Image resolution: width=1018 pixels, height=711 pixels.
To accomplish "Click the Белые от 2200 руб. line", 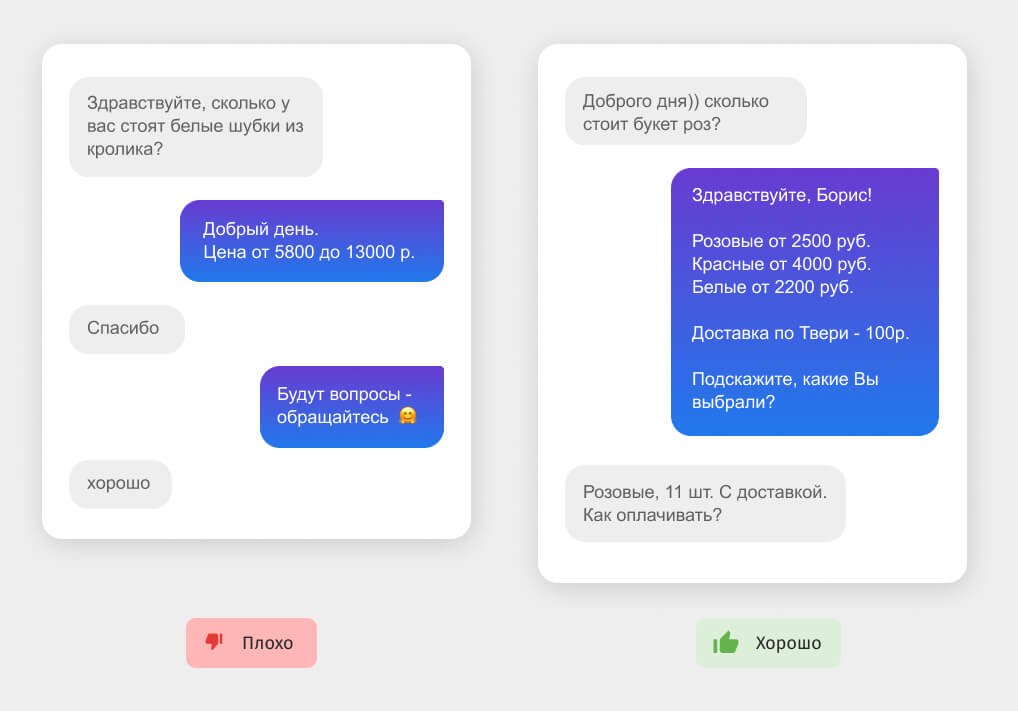I will coord(773,287).
